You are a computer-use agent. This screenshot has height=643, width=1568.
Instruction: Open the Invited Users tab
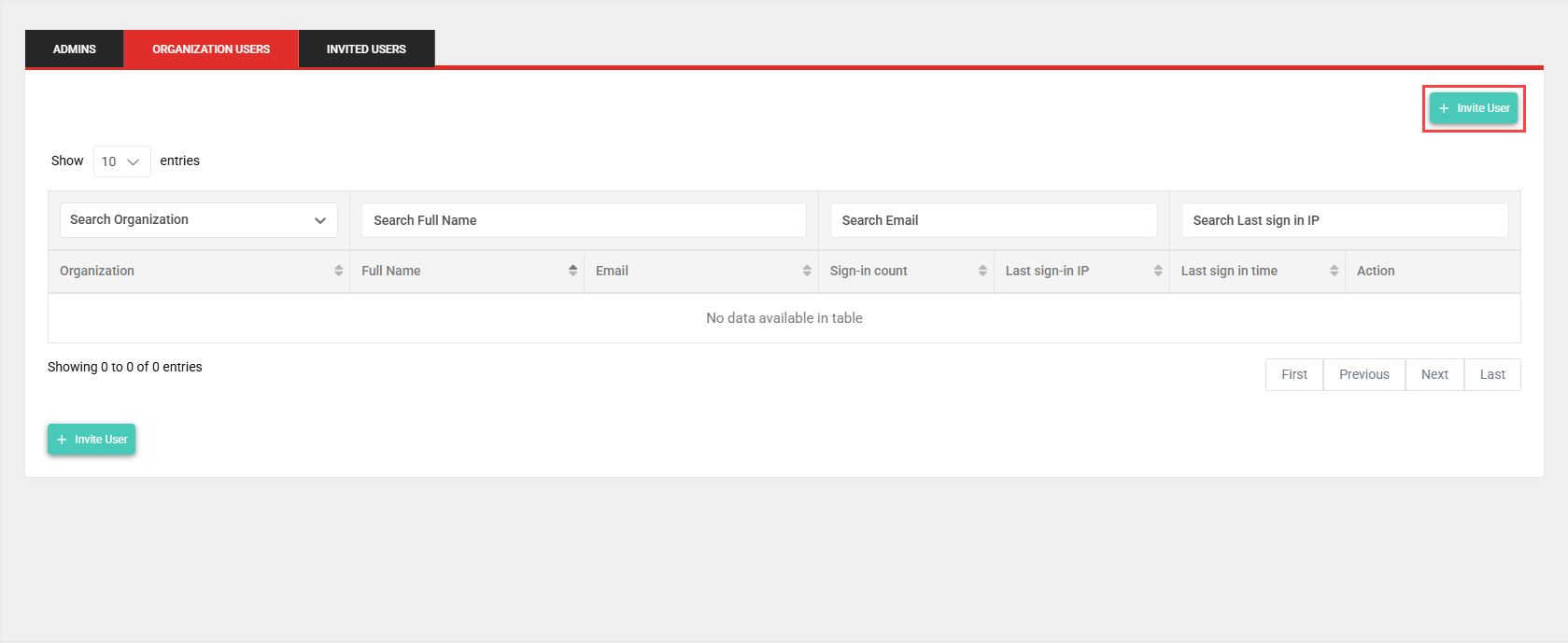coord(366,49)
